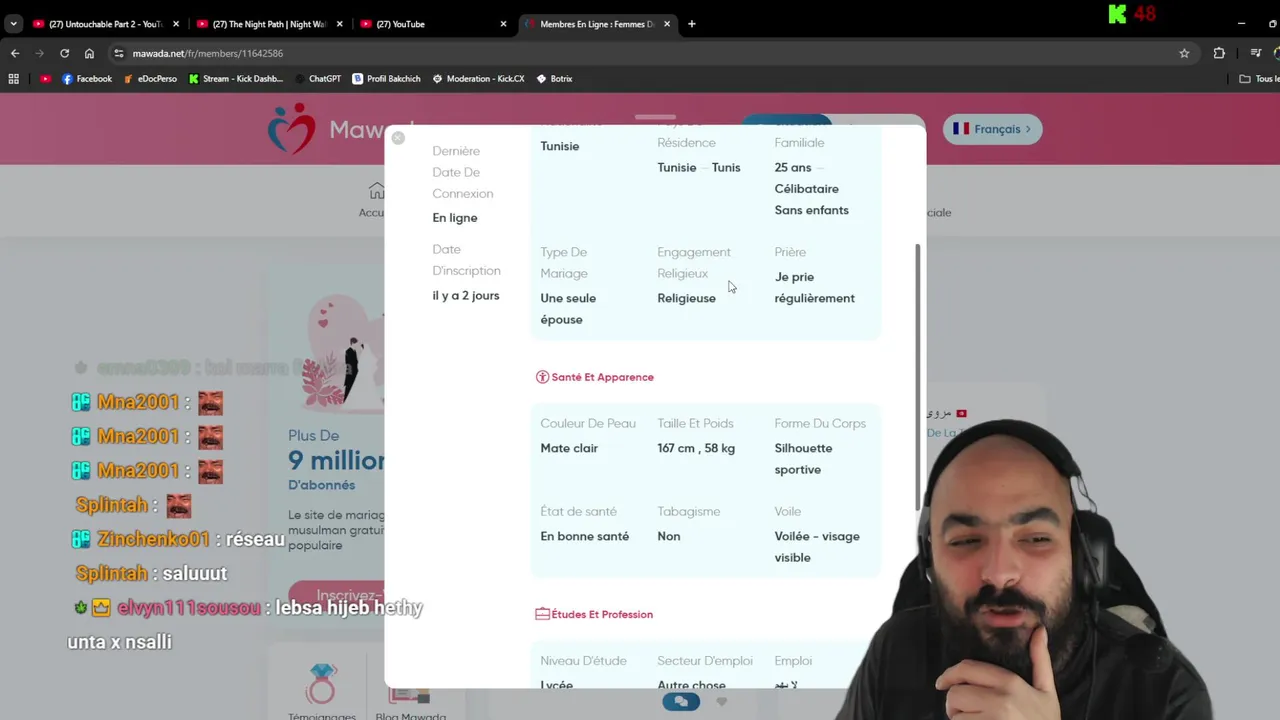Click the 'Mate clair' skin color value

569,448
